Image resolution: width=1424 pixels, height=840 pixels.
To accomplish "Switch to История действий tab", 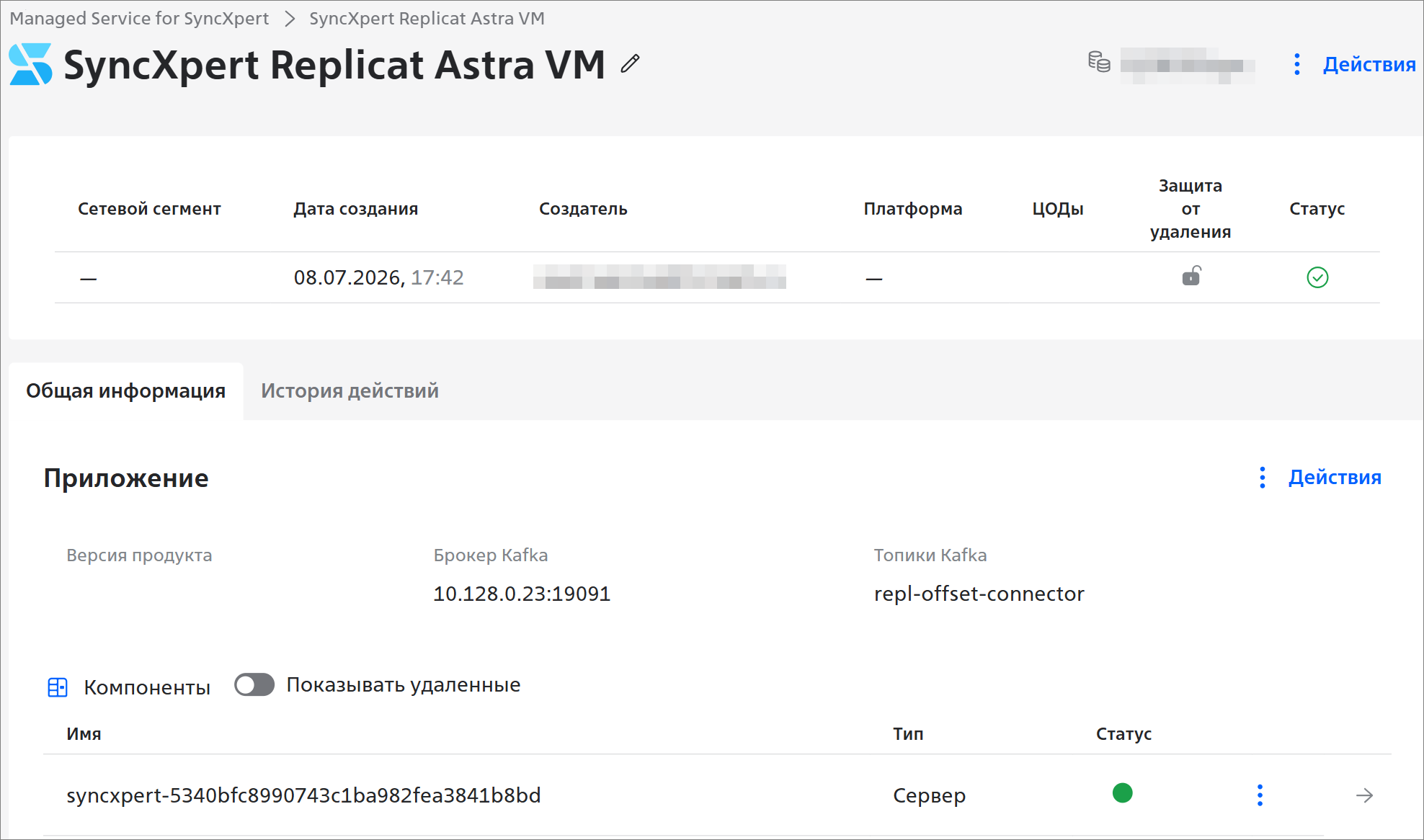I will pyautogui.click(x=350, y=390).
